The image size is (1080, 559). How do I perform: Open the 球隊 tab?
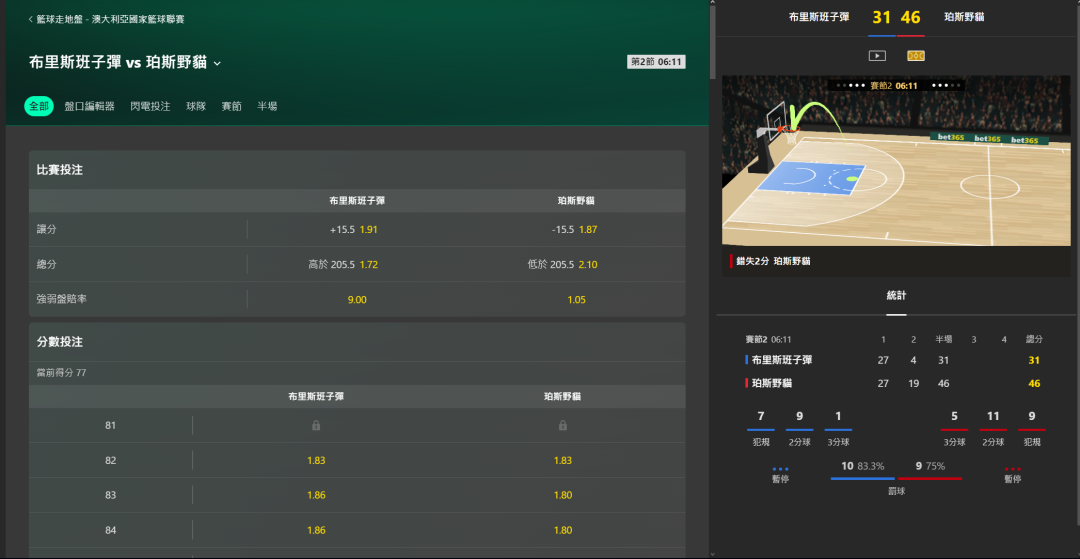[196, 107]
